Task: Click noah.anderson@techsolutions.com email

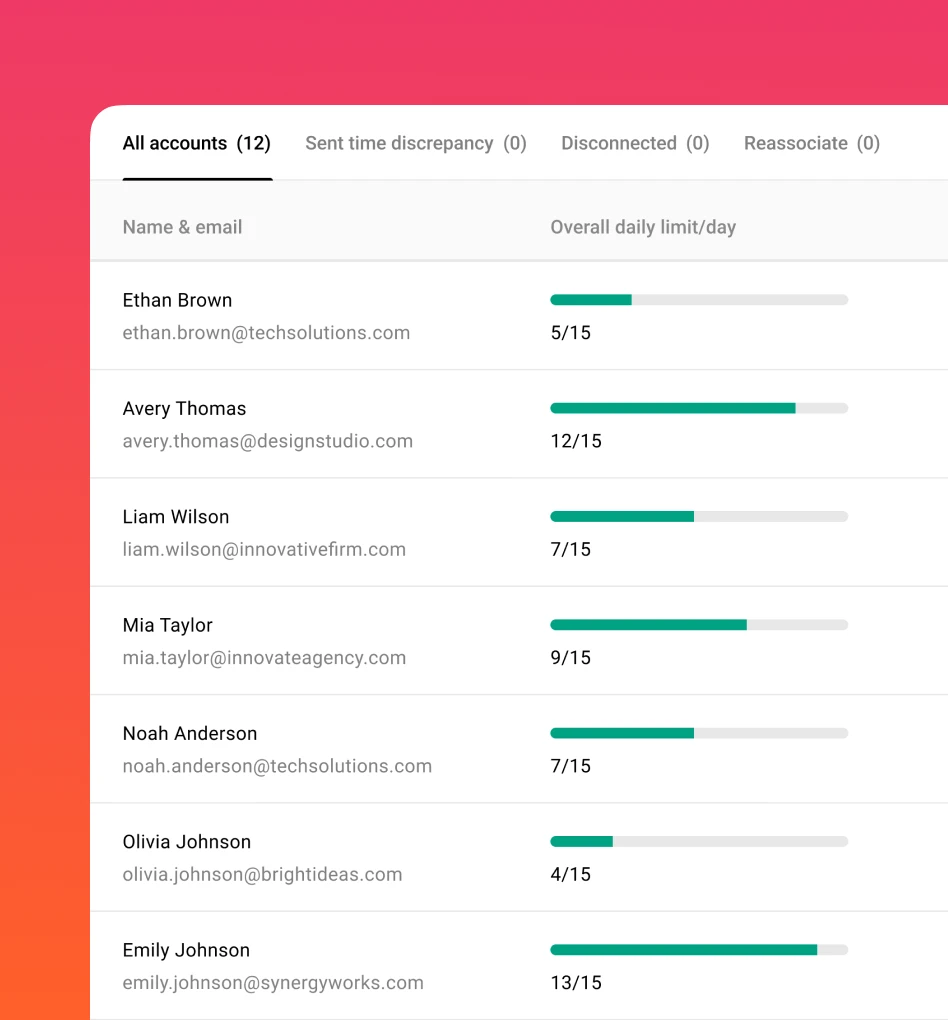Action: (x=277, y=766)
